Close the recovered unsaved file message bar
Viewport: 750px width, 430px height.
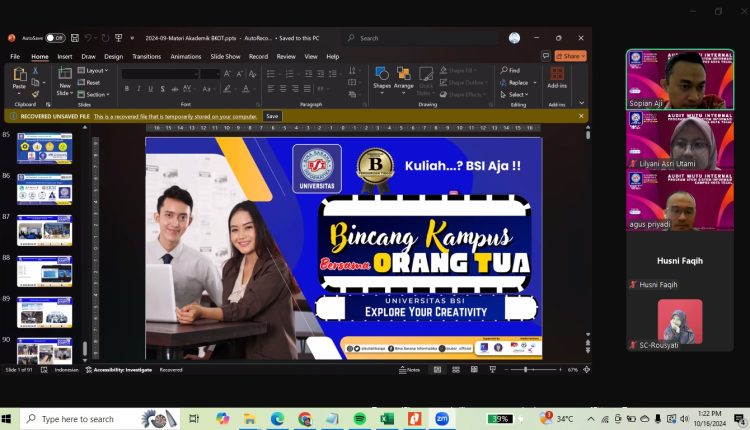[x=581, y=116]
